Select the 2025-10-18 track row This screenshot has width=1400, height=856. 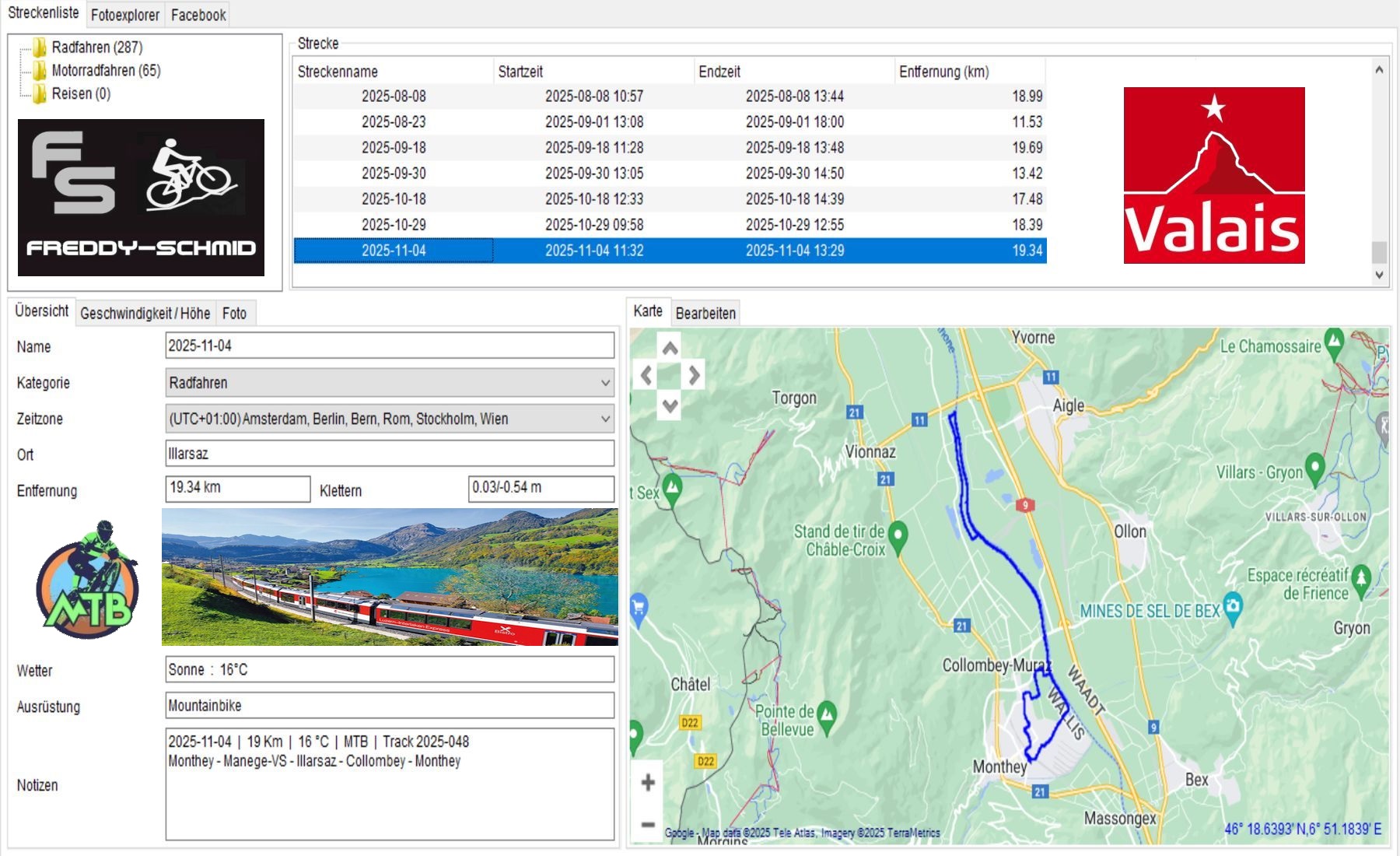(x=669, y=199)
